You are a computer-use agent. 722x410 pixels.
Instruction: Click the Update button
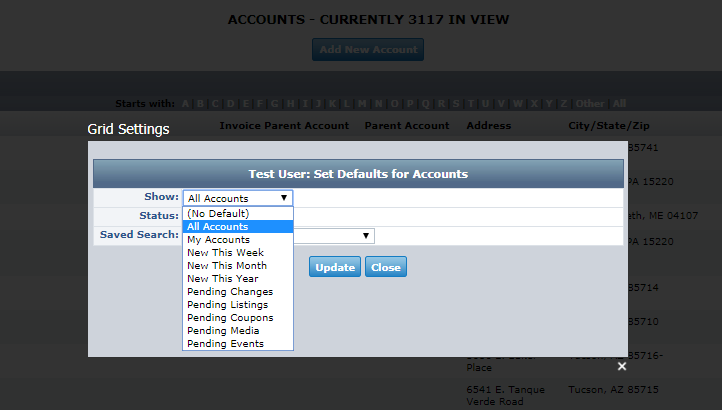[x=335, y=267]
